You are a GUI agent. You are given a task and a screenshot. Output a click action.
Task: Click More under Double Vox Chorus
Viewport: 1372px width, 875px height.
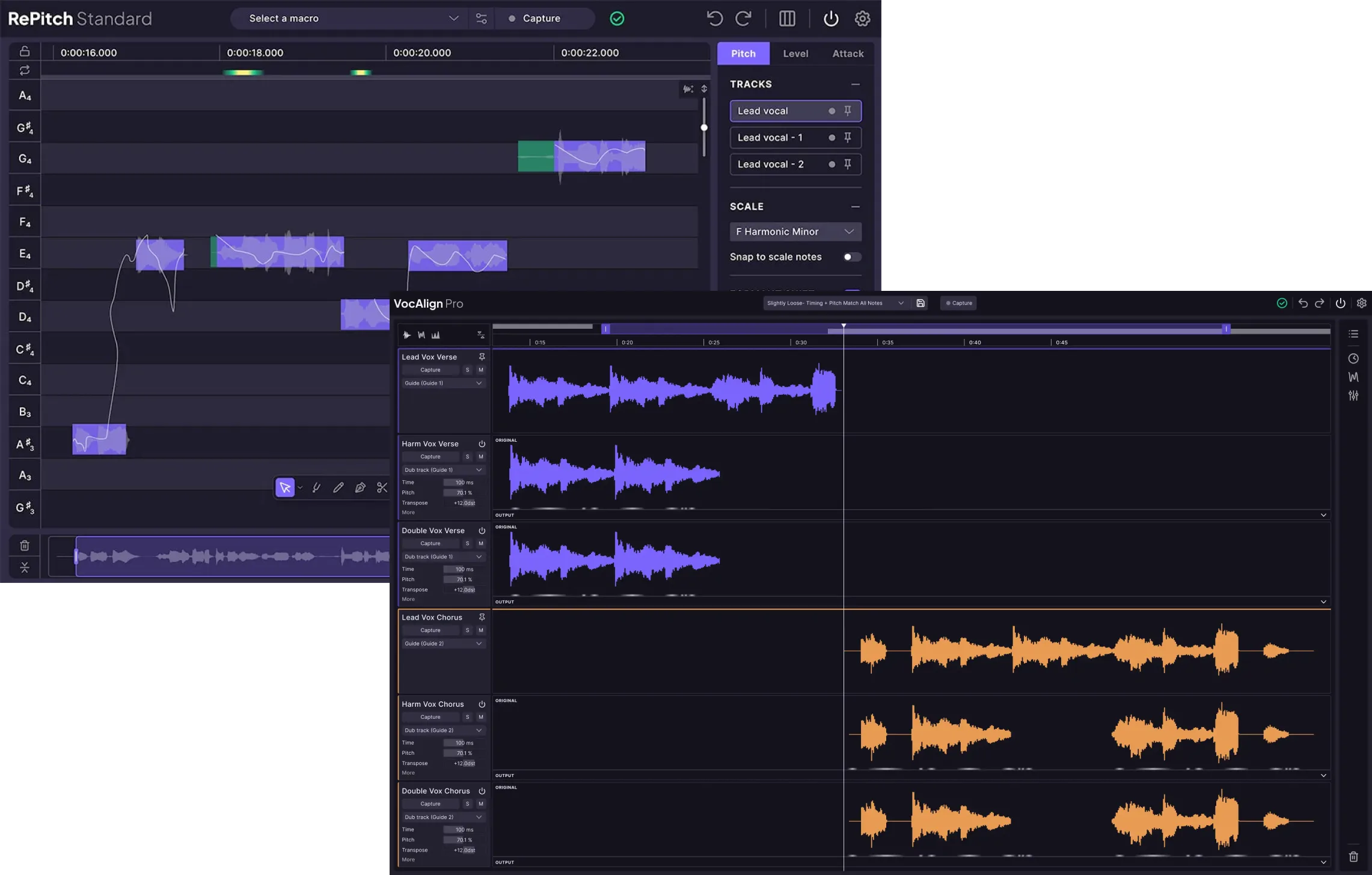(x=408, y=860)
